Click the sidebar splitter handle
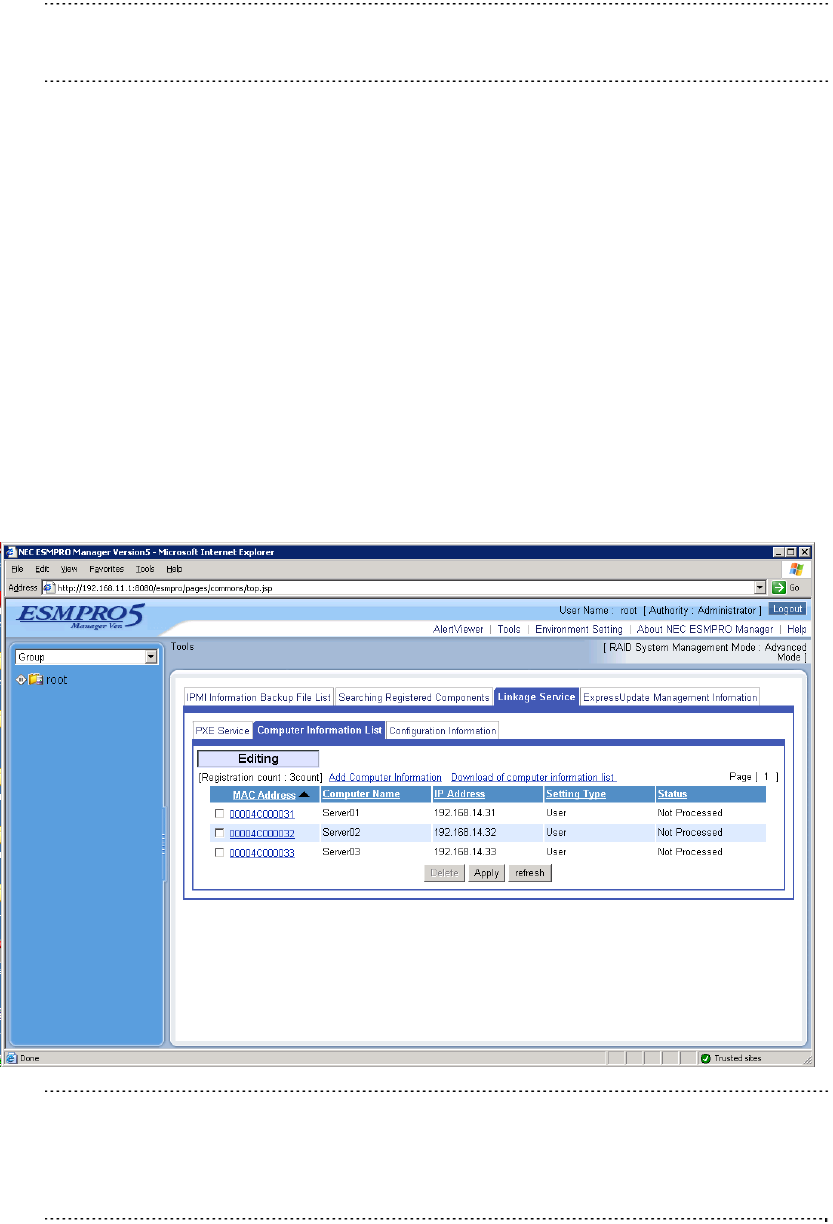 click(165, 843)
